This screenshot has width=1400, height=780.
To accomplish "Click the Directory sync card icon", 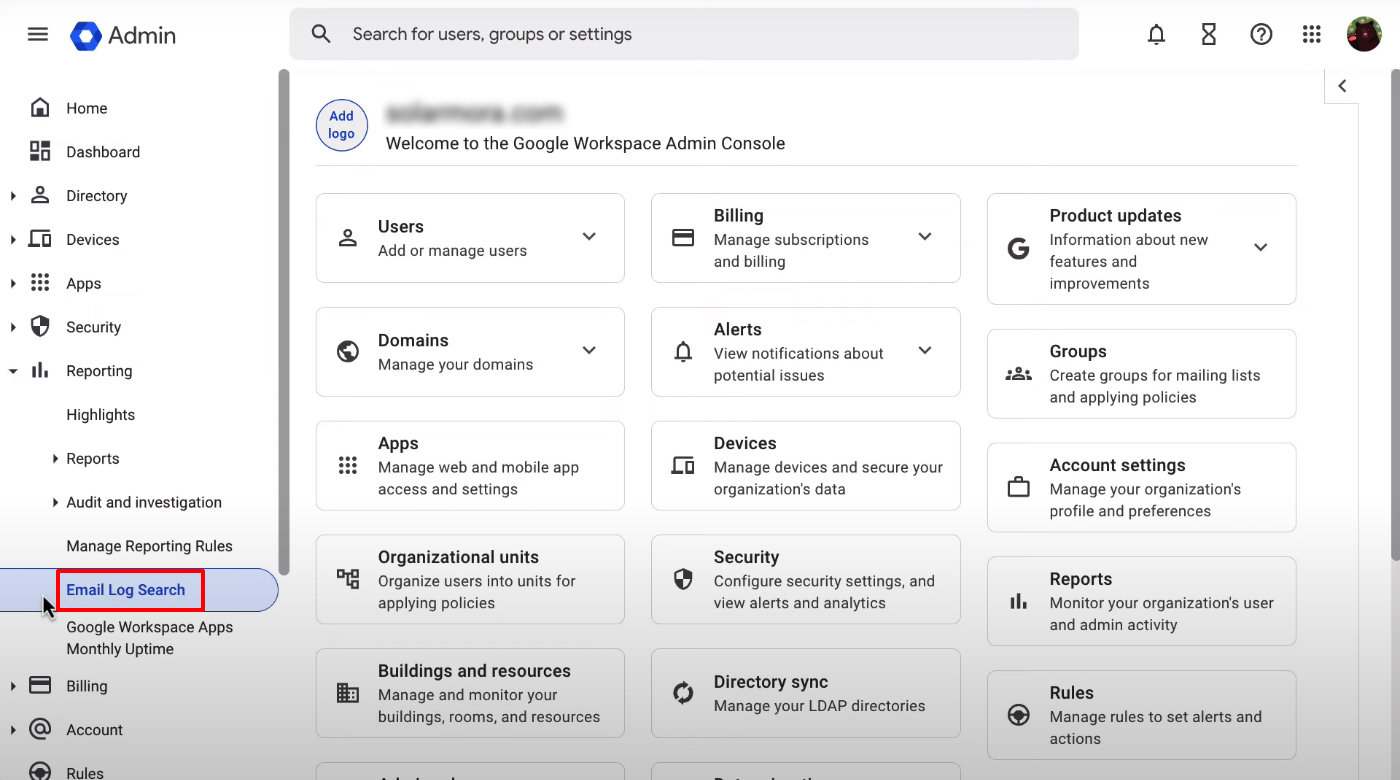I will pos(683,692).
